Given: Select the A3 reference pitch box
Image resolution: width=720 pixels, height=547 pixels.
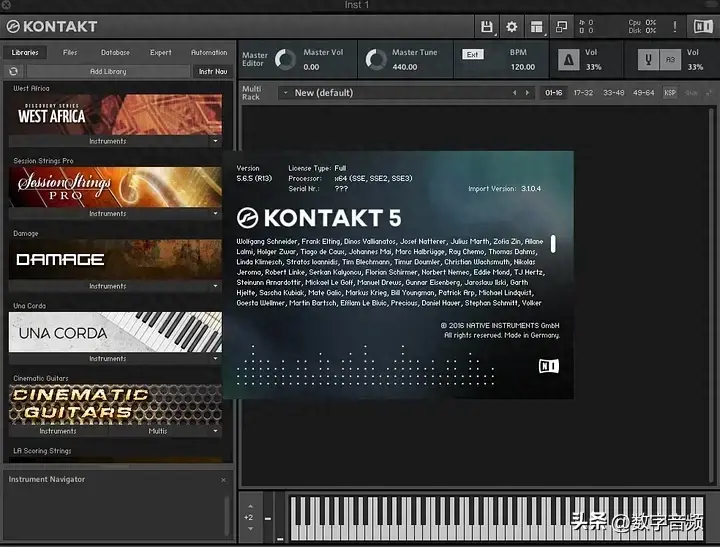Looking at the screenshot, I should (670, 60).
